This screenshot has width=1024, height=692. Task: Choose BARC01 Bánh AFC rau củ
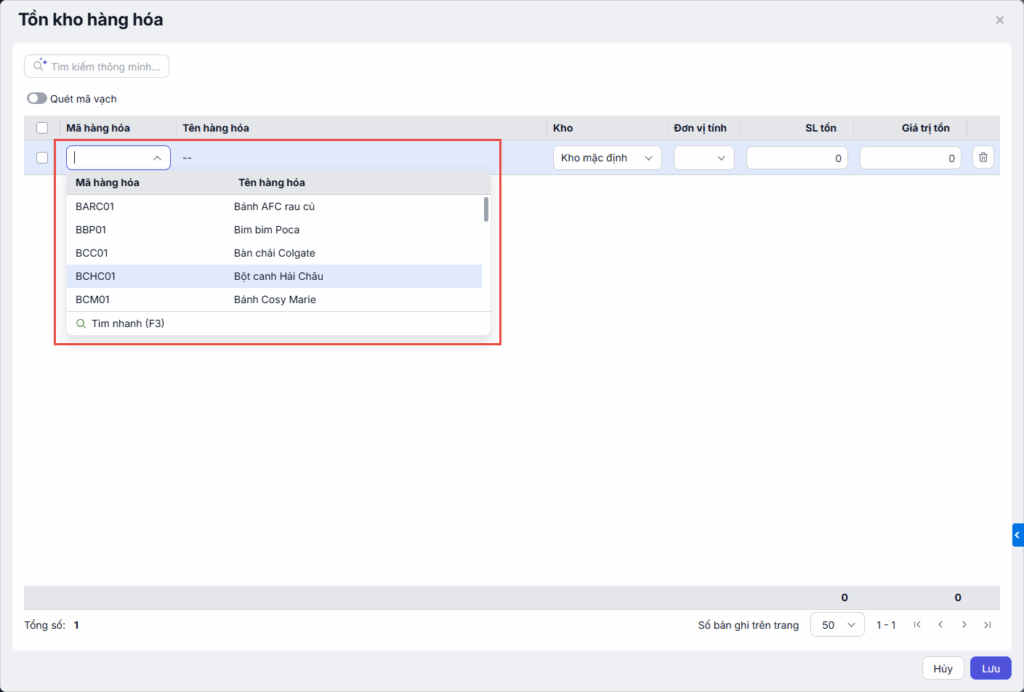point(274,207)
